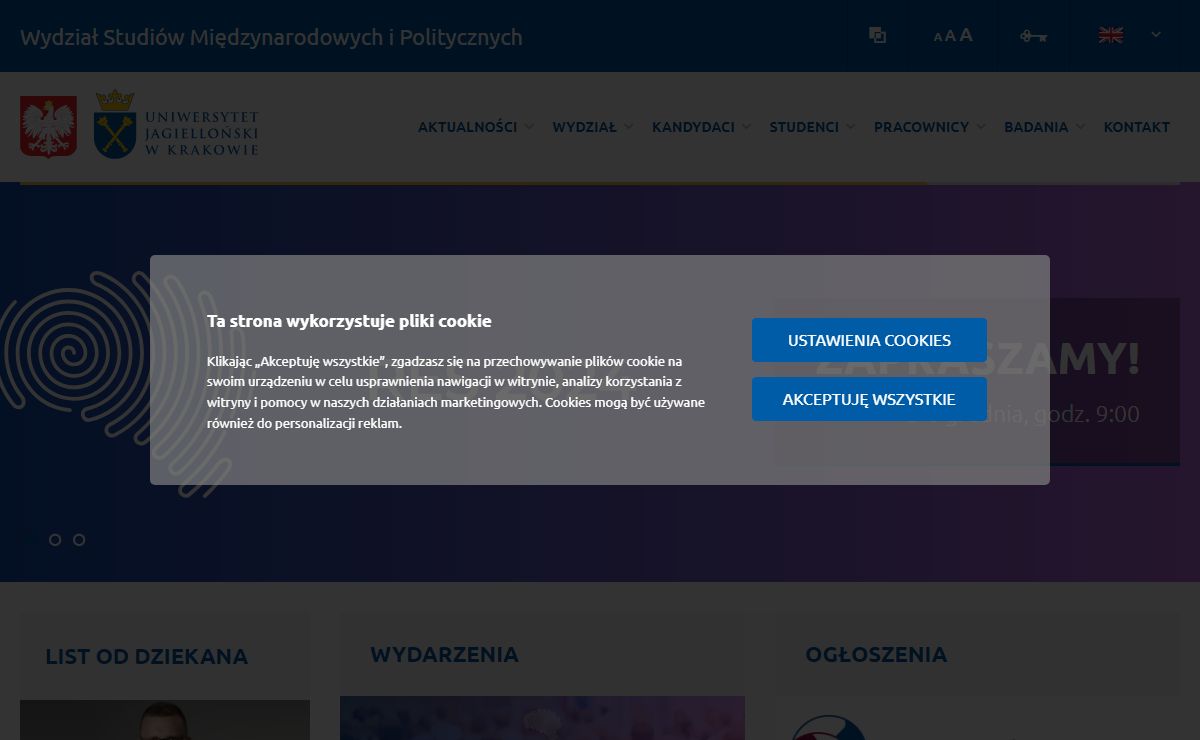Expand the Aktualności chevron arrow
Viewport: 1200px width, 740px height.
[x=529, y=127]
